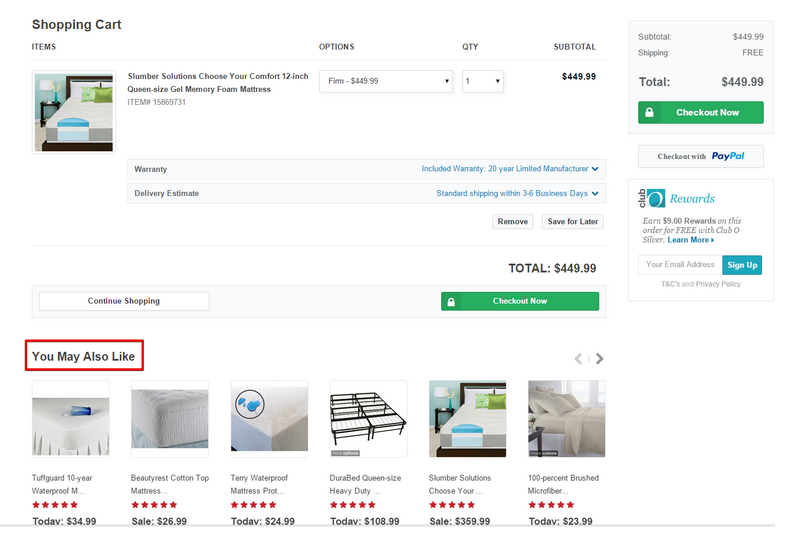This screenshot has height=538, width=792.
Task: Show previous recommended products with left arrow
Action: tap(578, 358)
